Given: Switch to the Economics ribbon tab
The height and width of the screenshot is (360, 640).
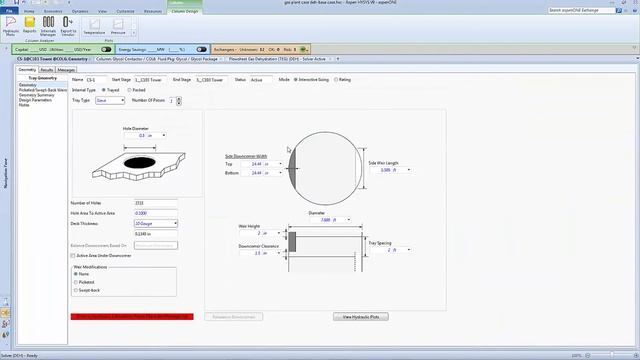Looking at the screenshot, I should 53,11.
